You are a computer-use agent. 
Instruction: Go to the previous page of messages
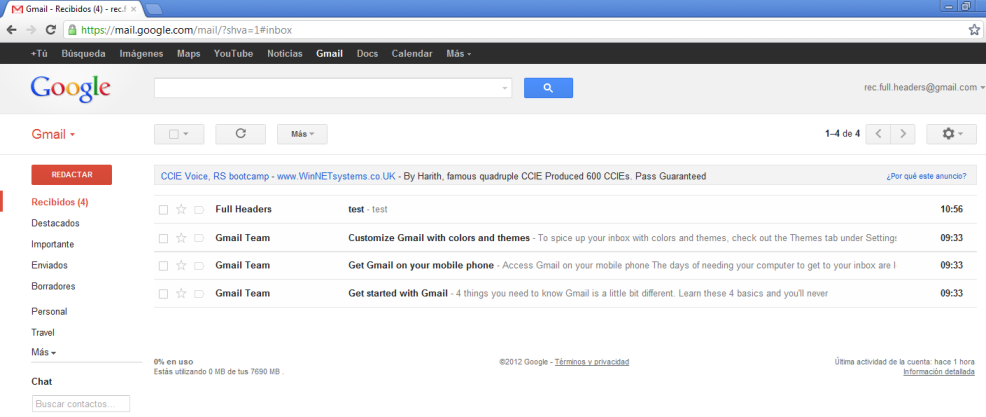(878, 134)
